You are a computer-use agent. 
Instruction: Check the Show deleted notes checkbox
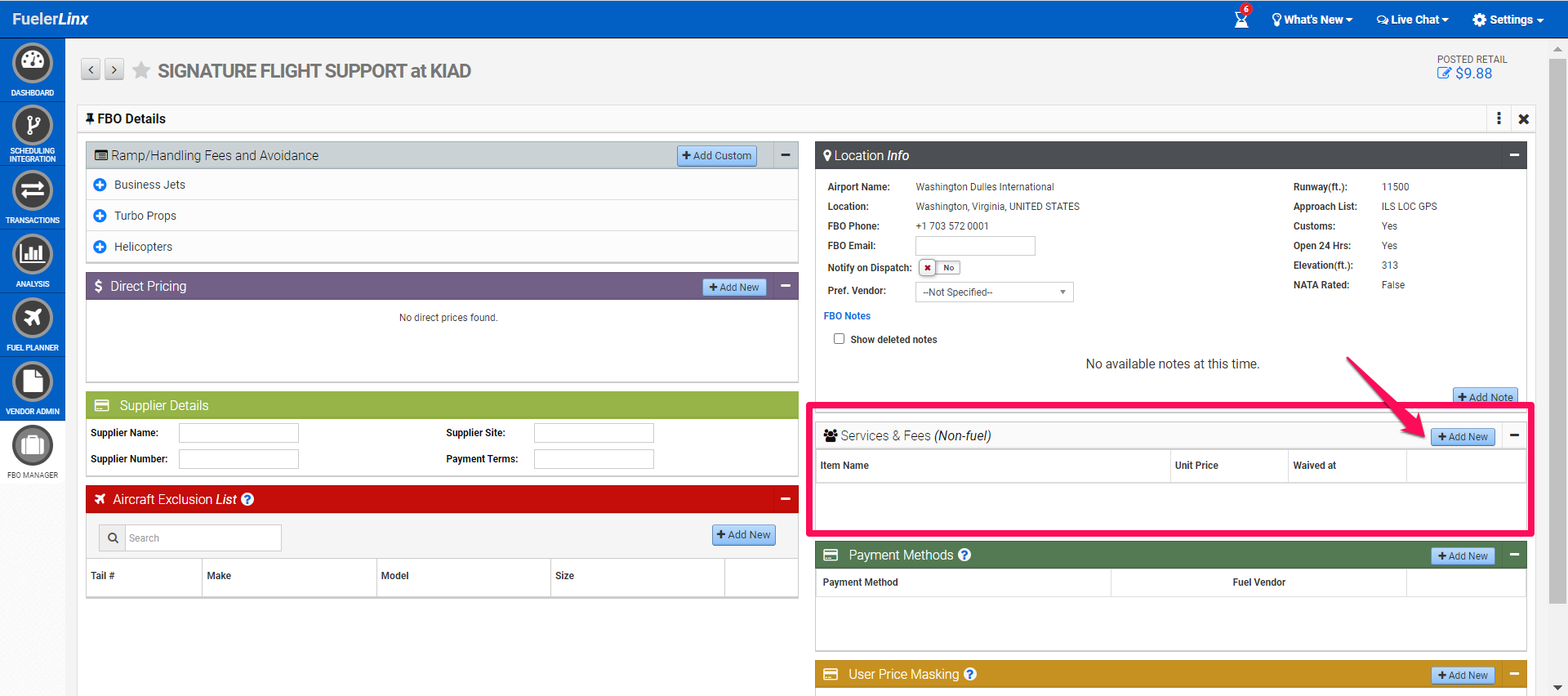click(x=839, y=339)
